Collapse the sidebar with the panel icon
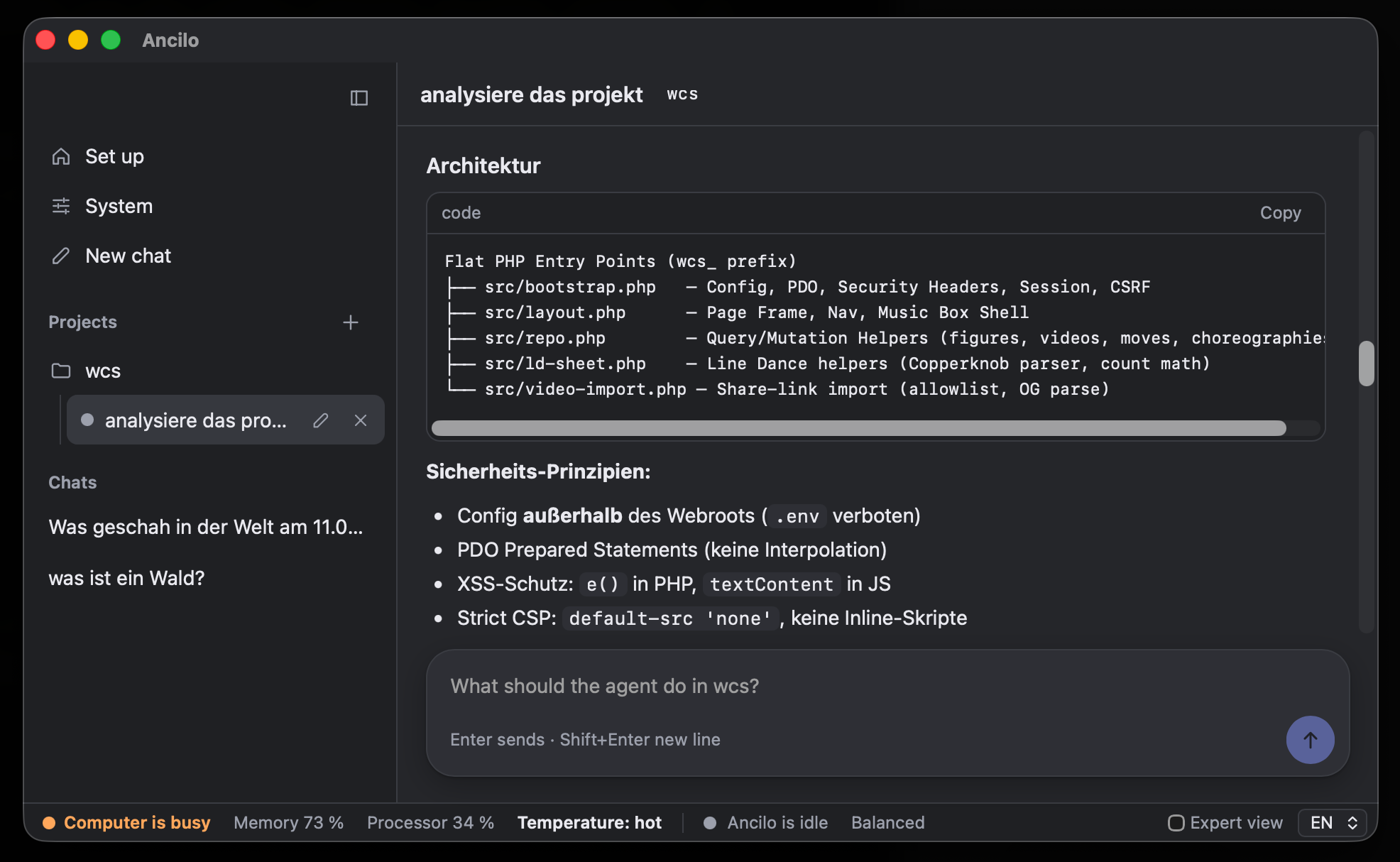 (359, 98)
